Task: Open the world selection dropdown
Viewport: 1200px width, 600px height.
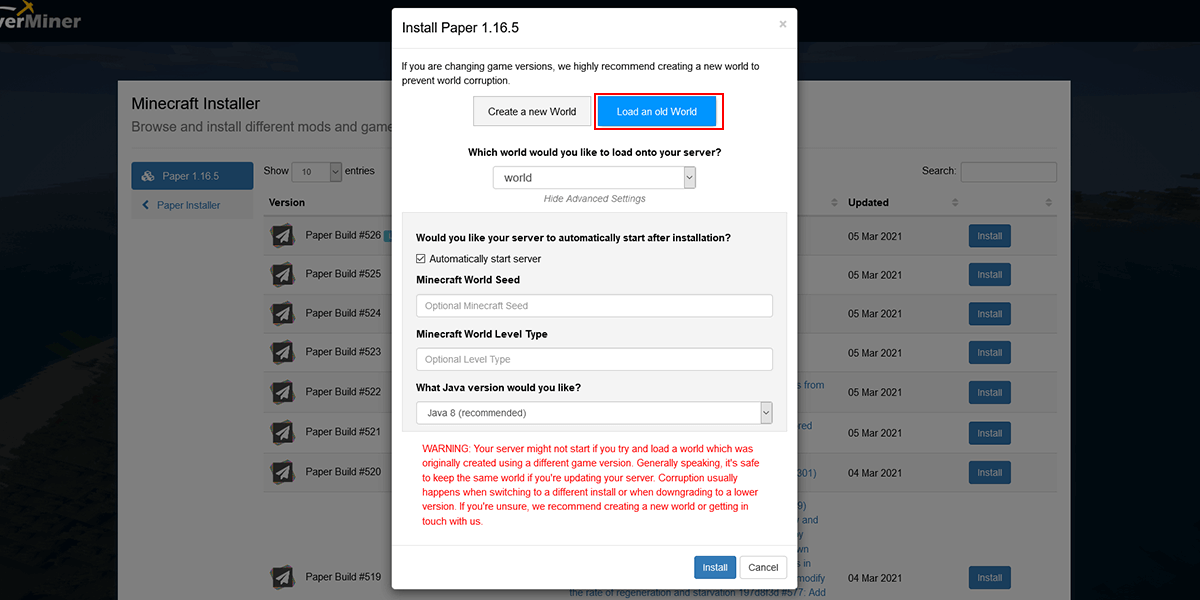Action: pyautogui.click(x=594, y=178)
